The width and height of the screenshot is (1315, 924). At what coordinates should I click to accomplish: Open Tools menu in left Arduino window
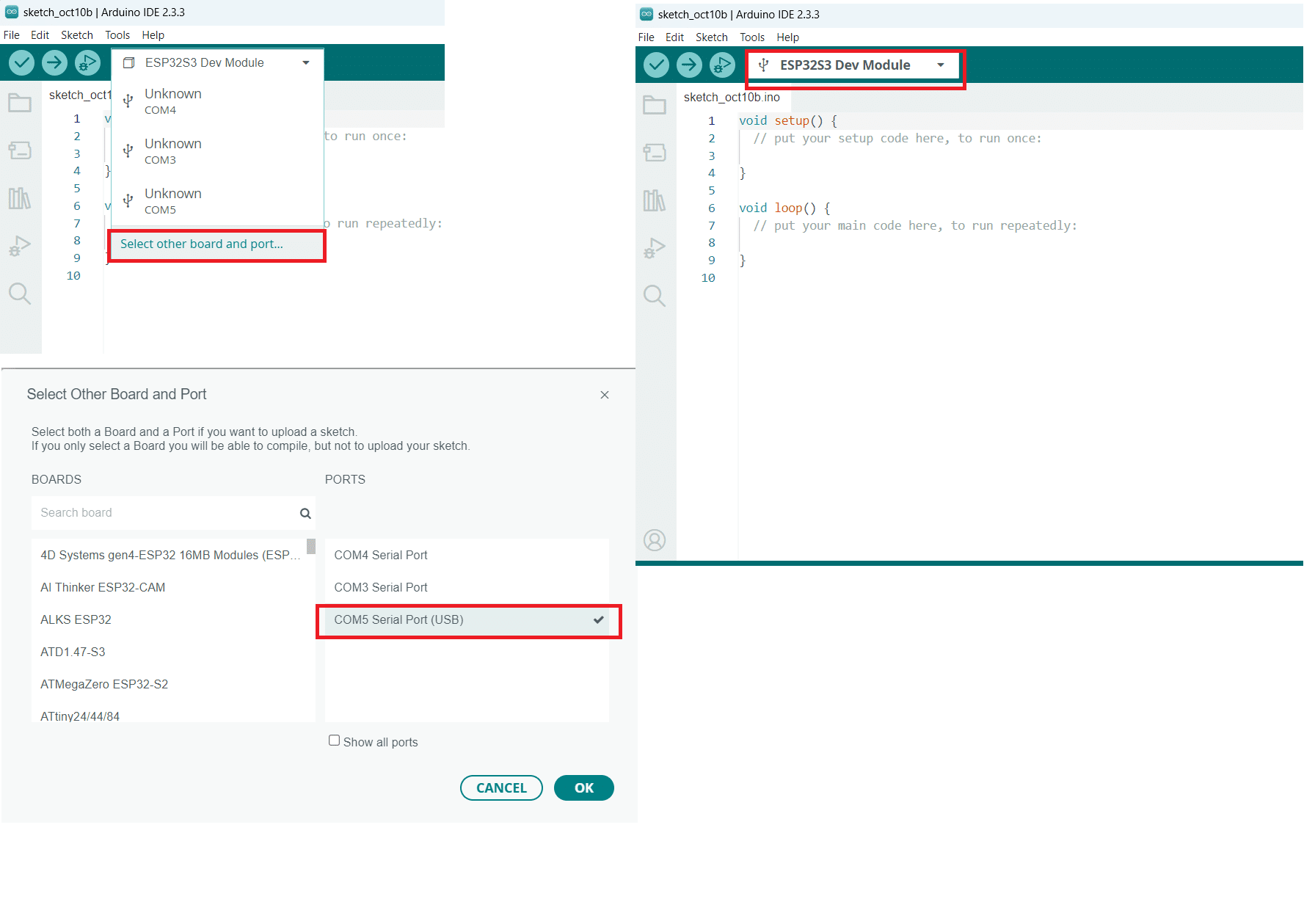coord(117,35)
